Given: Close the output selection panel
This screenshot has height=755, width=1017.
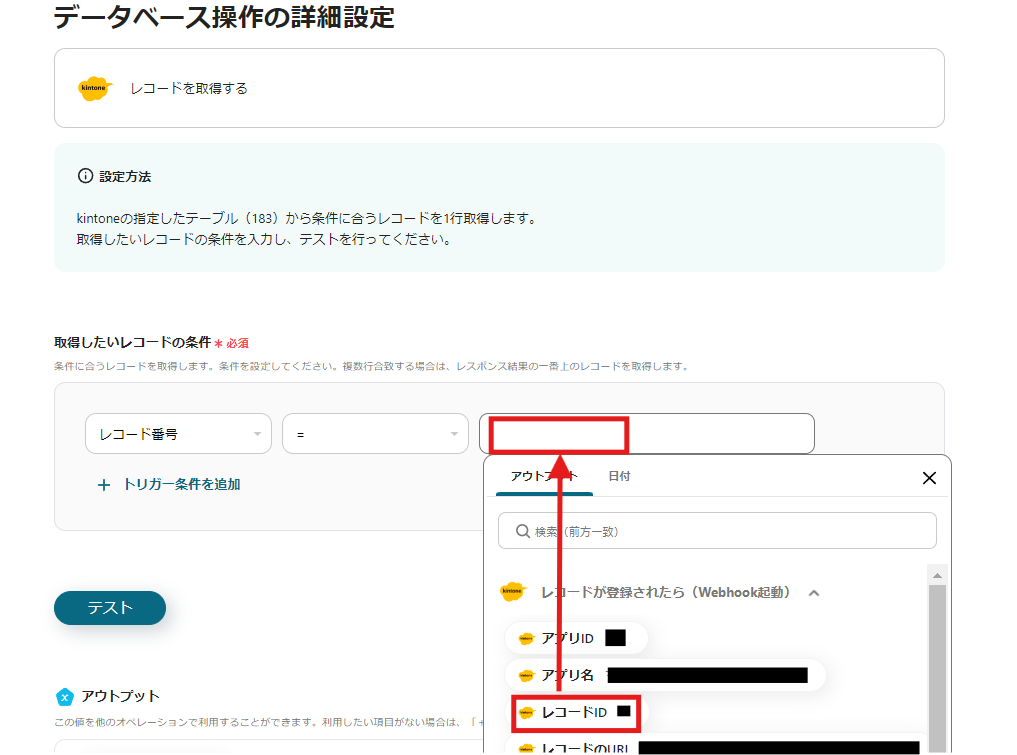Looking at the screenshot, I should click(x=929, y=477).
